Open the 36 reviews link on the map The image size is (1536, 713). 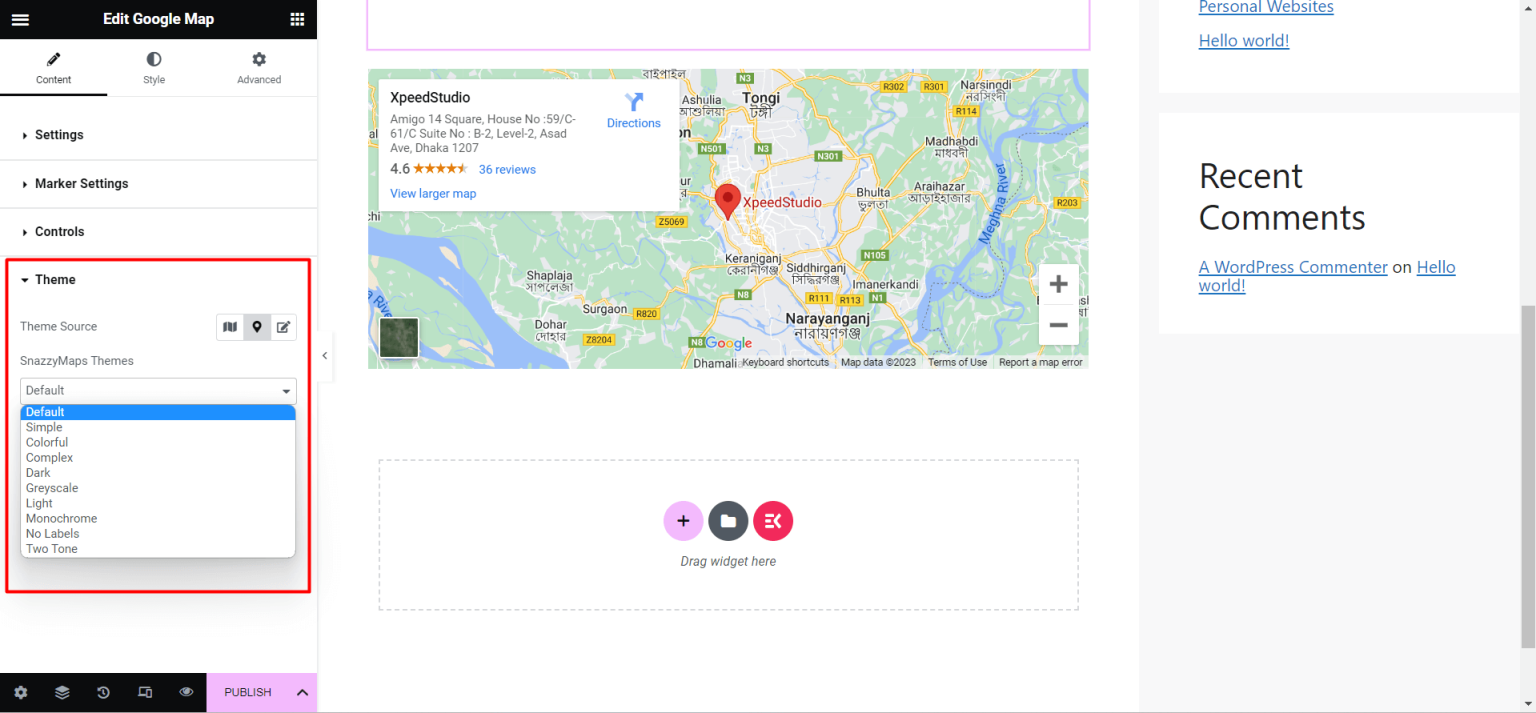point(507,169)
